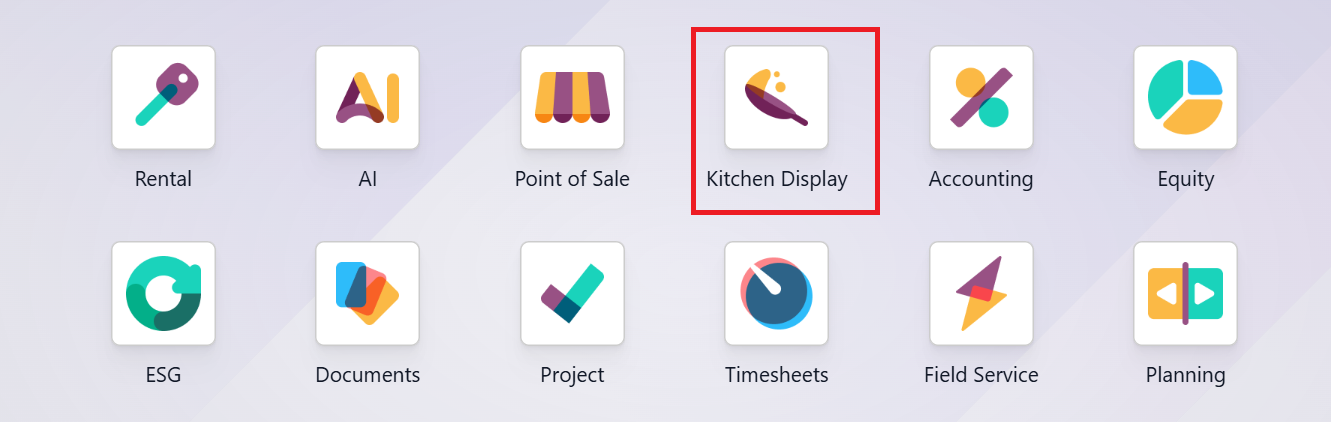The width and height of the screenshot is (1331, 422).
Task: Click the Point of Sale label
Action: (x=572, y=179)
